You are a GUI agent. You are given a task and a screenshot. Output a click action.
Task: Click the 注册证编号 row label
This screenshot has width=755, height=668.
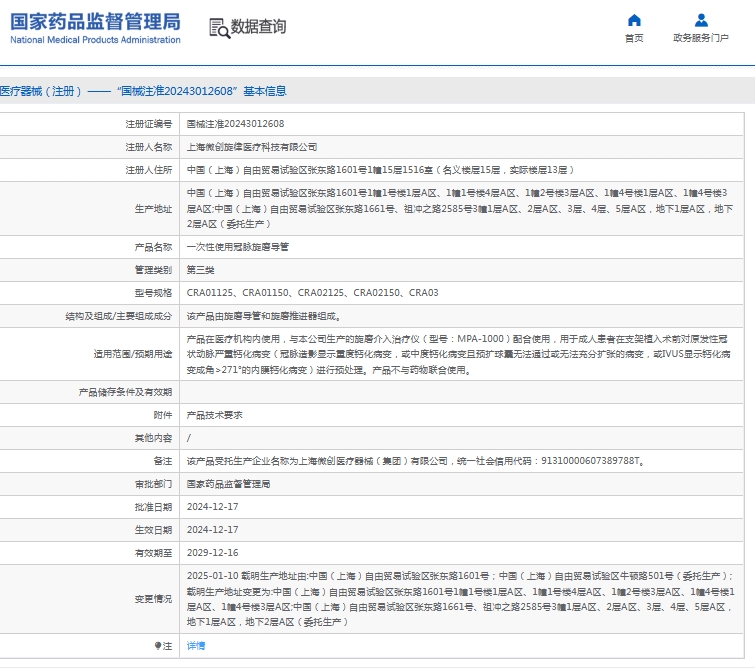tap(149, 124)
